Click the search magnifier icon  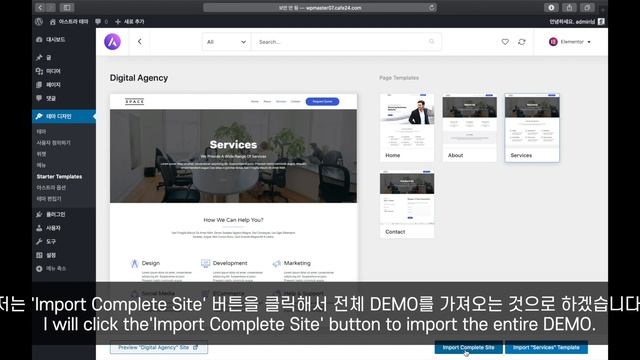point(431,42)
